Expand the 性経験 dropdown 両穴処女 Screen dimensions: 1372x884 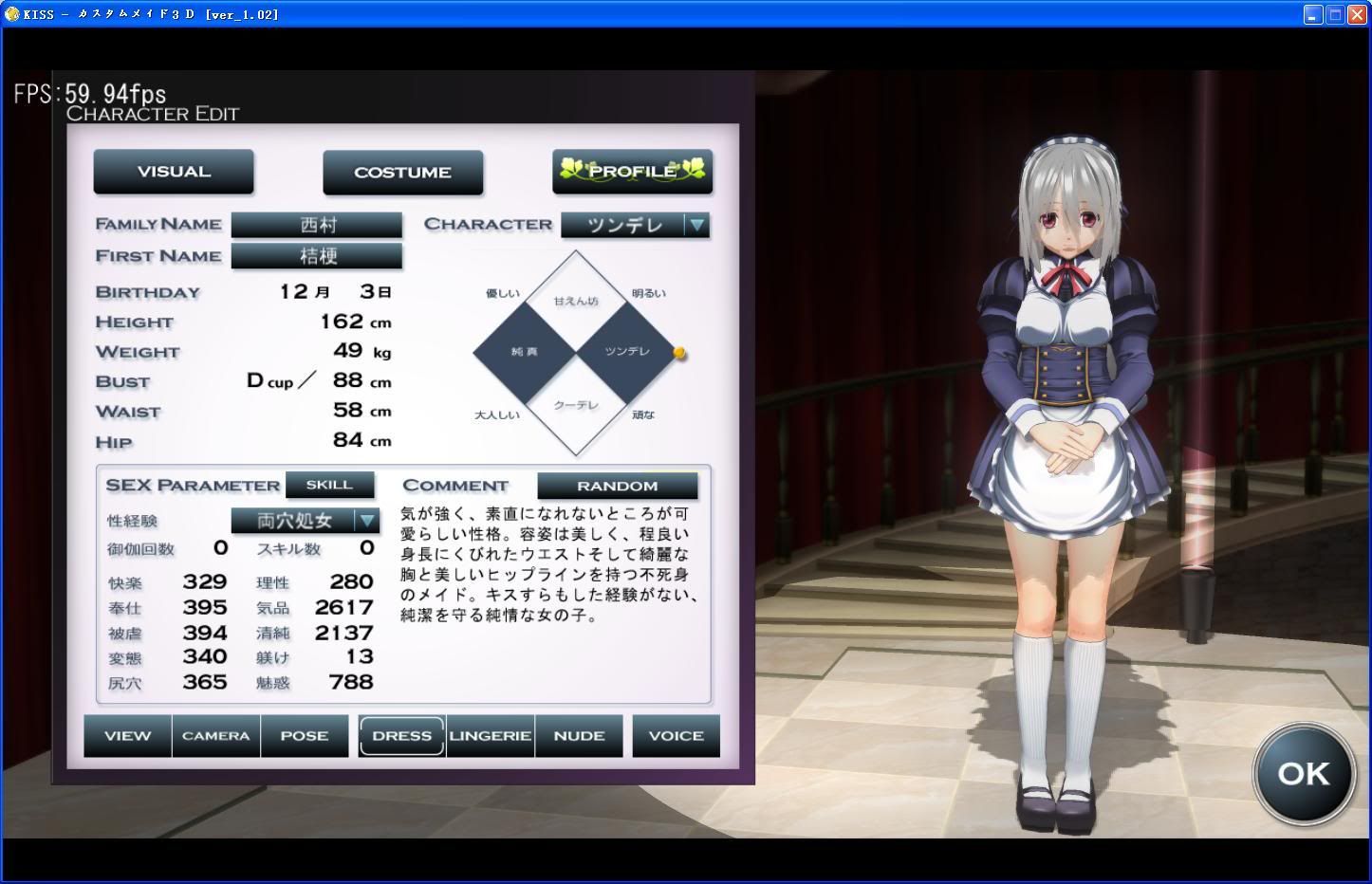click(306, 520)
